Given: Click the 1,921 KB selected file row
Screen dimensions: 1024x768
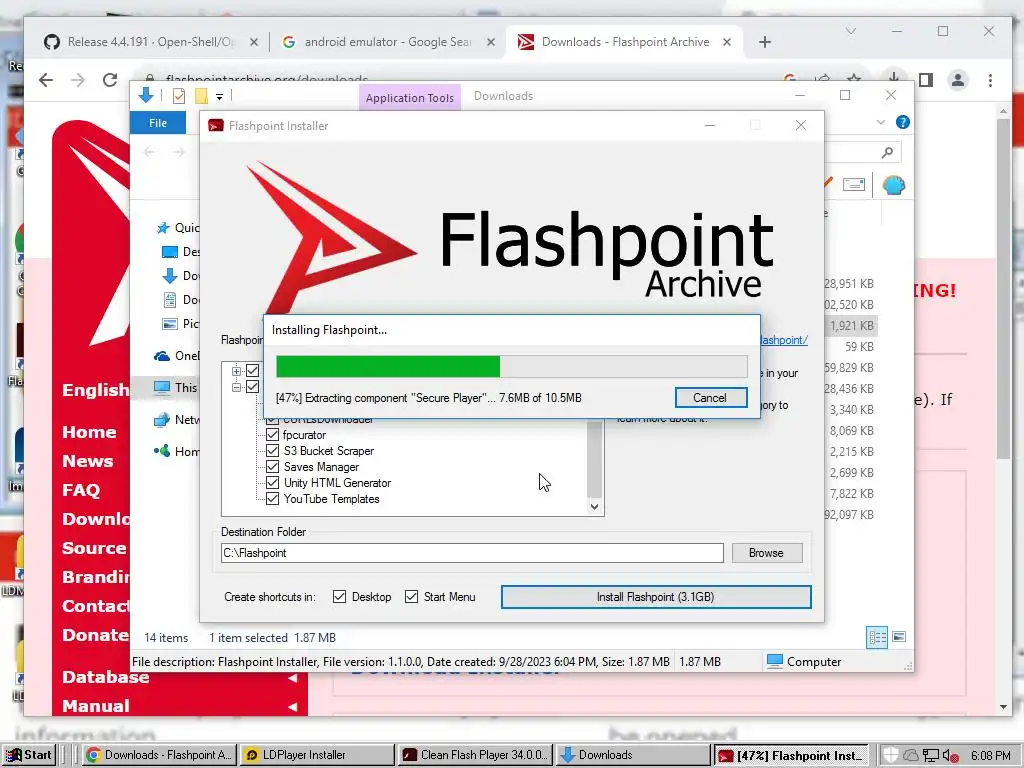Looking at the screenshot, I should pos(850,325).
